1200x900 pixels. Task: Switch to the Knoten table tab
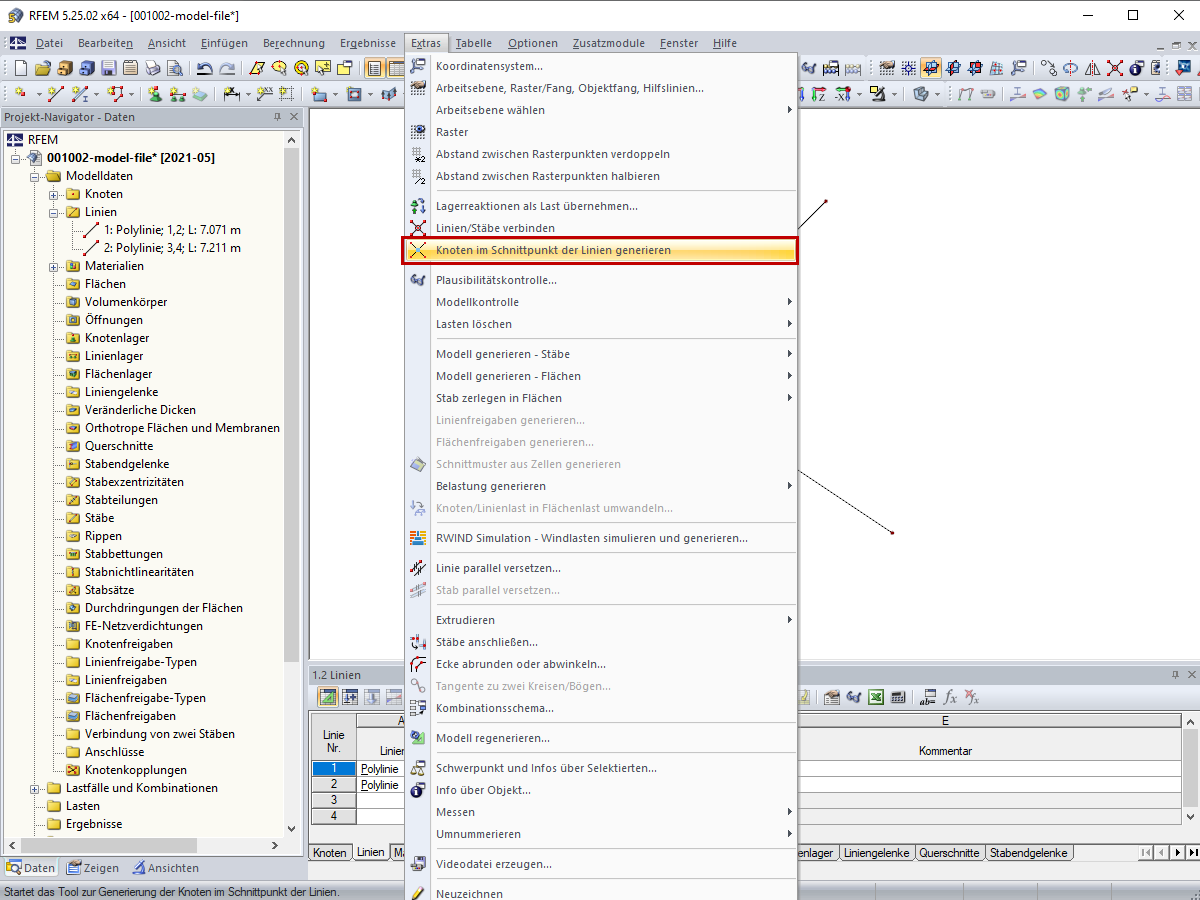330,853
